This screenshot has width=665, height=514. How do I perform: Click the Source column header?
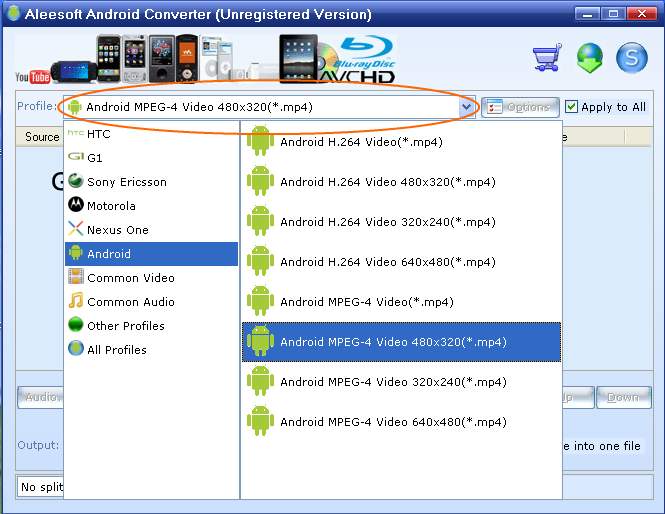click(42, 137)
